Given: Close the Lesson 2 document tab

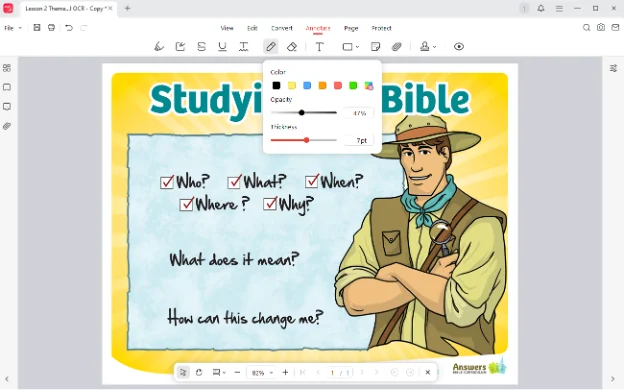Looking at the screenshot, I should (110, 8).
